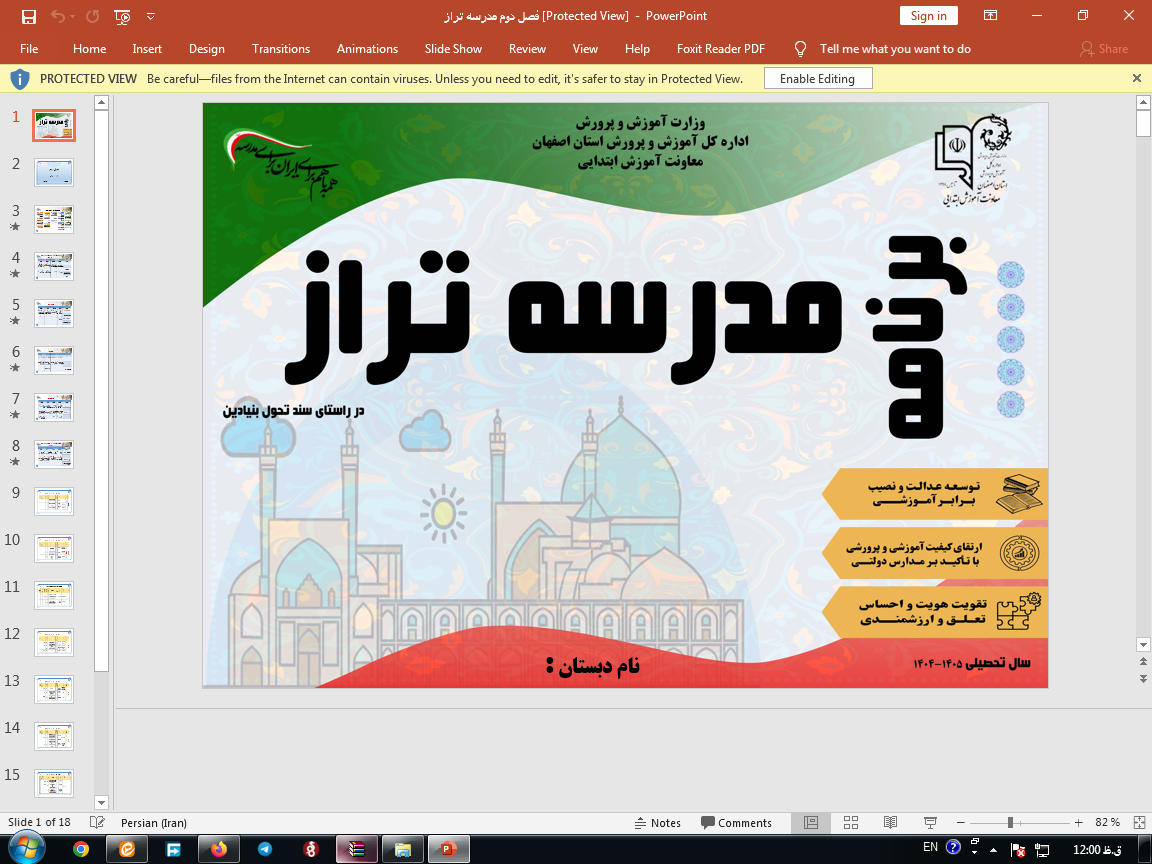Toggle Normal view in the status bar
Viewport: 1152px width, 864px height.
[x=811, y=823]
